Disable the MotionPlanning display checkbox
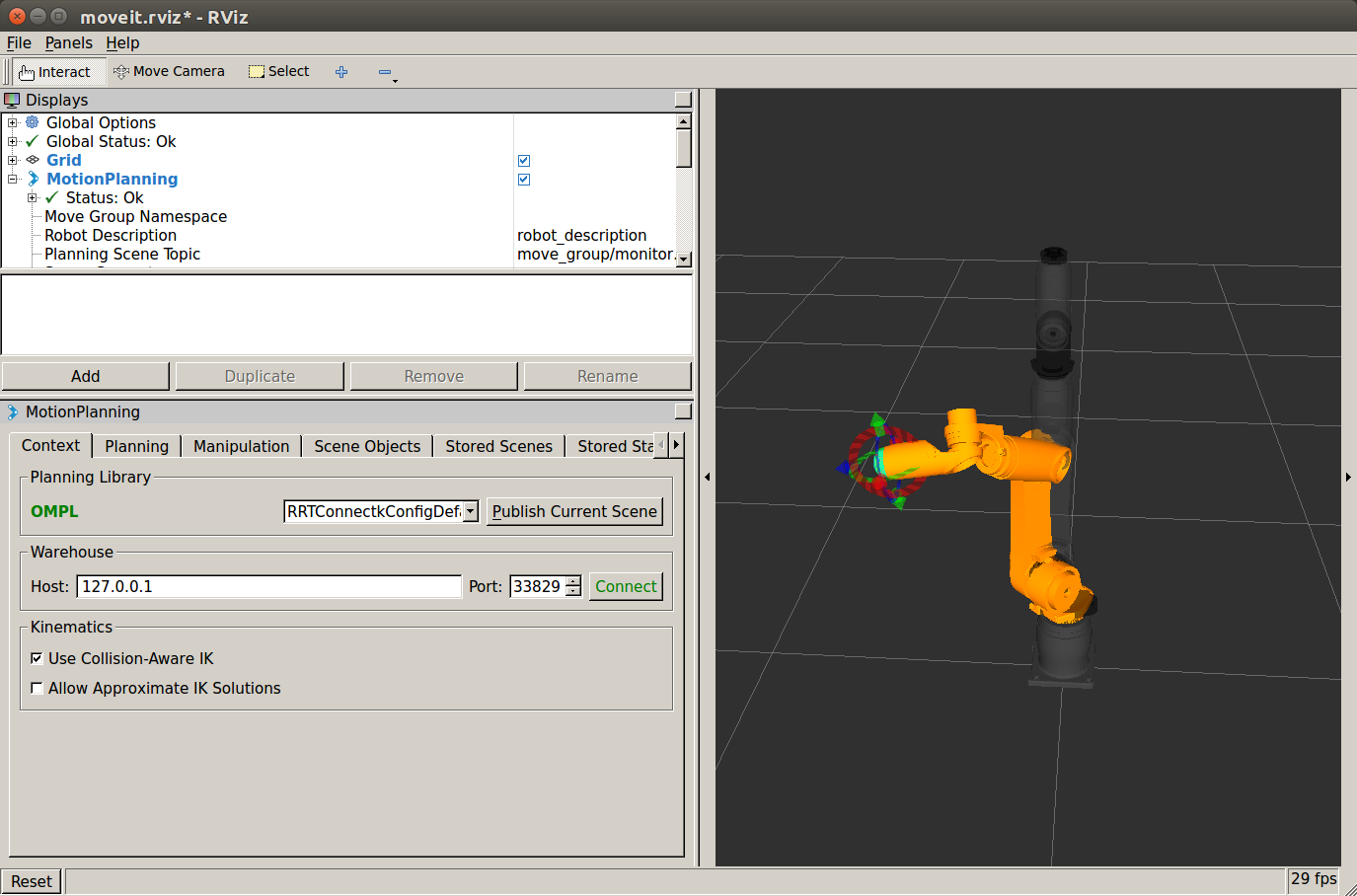 click(x=524, y=180)
